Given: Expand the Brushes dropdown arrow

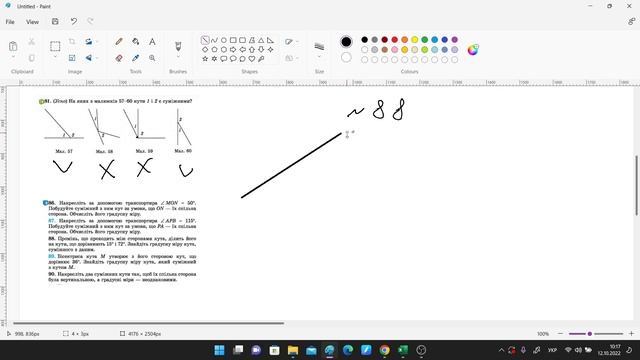Looking at the screenshot, I should (x=178, y=57).
